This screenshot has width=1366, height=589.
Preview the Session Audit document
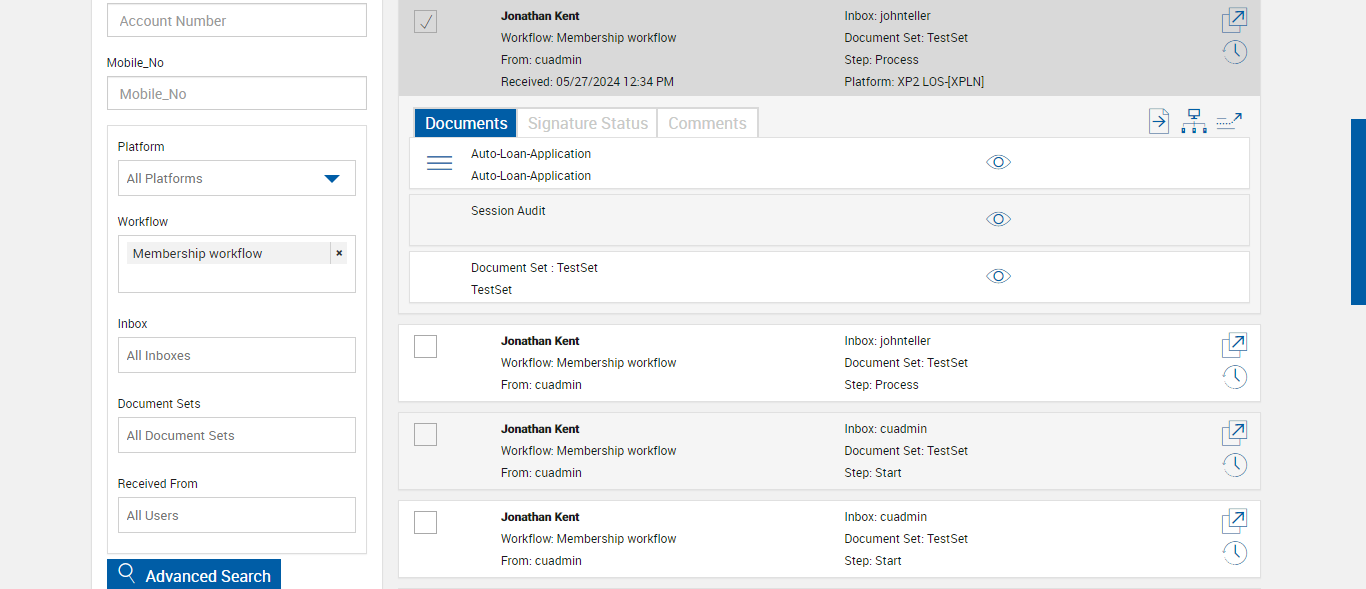coord(998,219)
